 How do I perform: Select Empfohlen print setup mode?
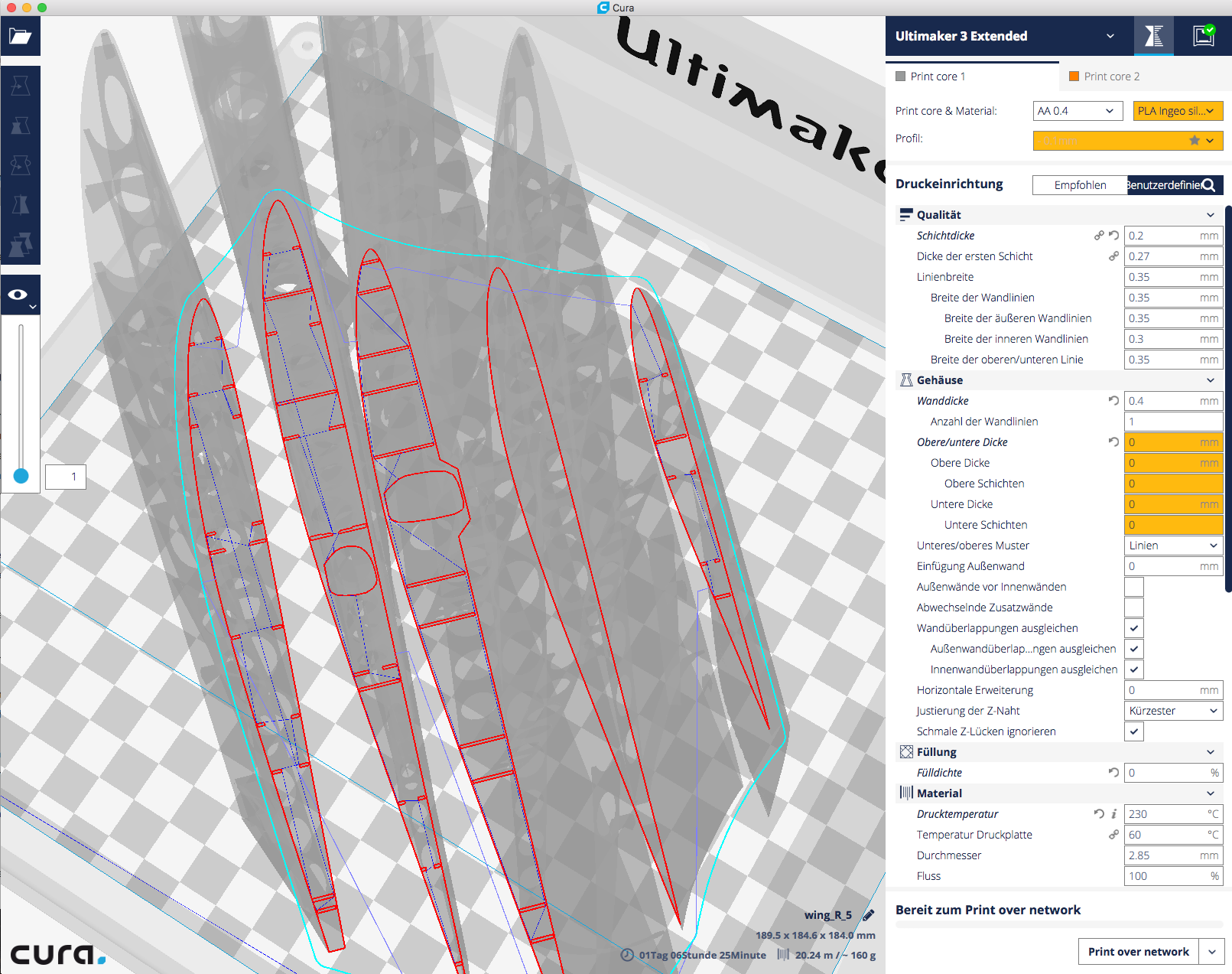pos(1080,185)
